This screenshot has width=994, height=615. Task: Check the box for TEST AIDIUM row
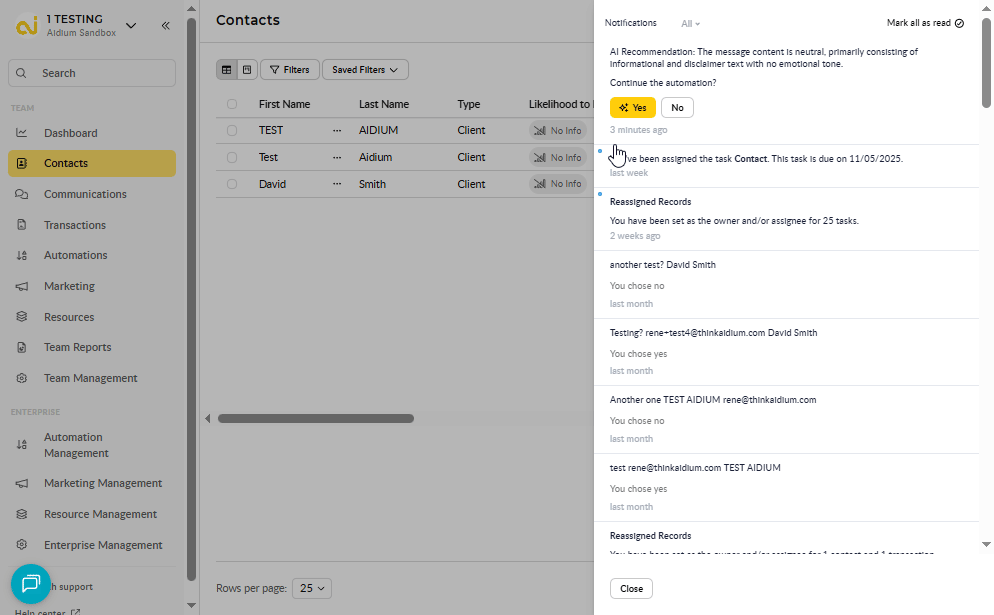click(232, 130)
